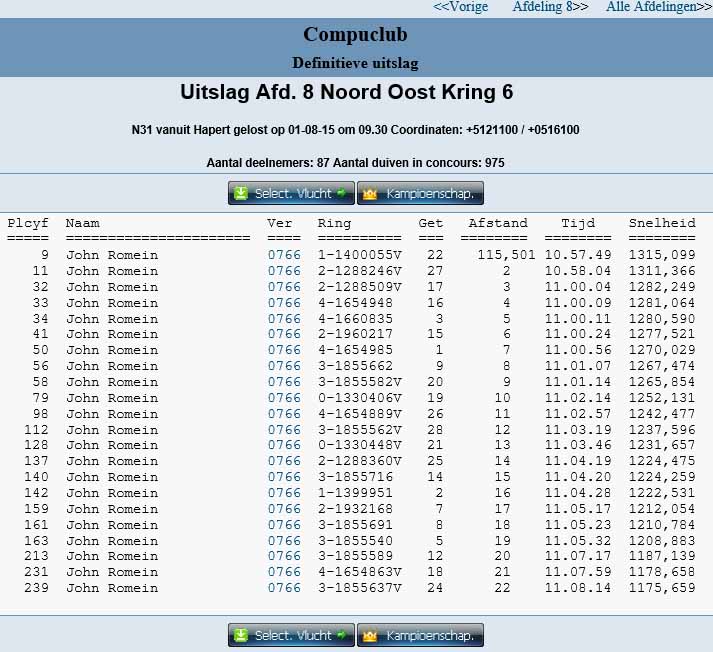
Task: Click the Snelheid column header
Action: [x=662, y=223]
